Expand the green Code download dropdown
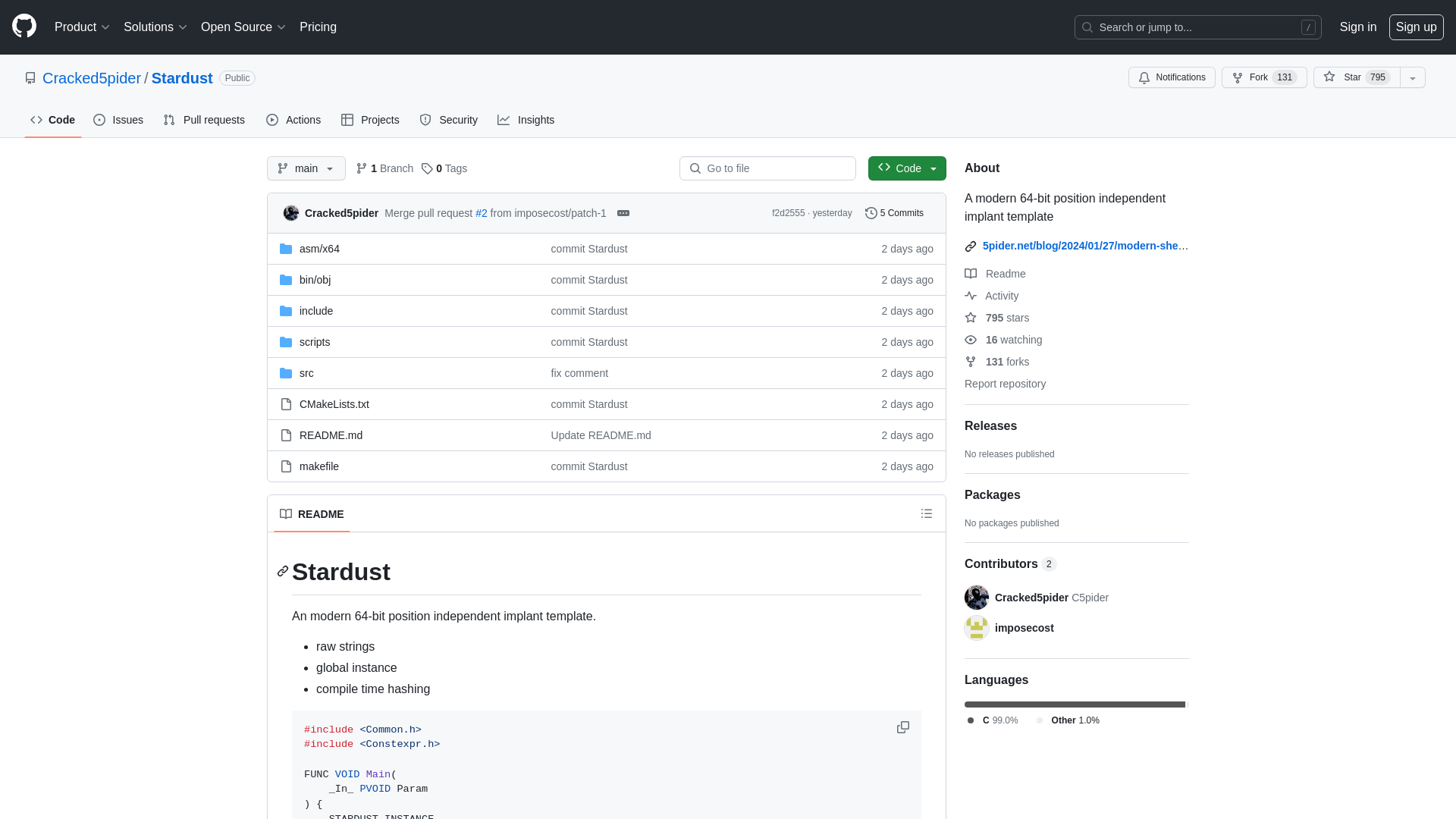 [x=907, y=168]
